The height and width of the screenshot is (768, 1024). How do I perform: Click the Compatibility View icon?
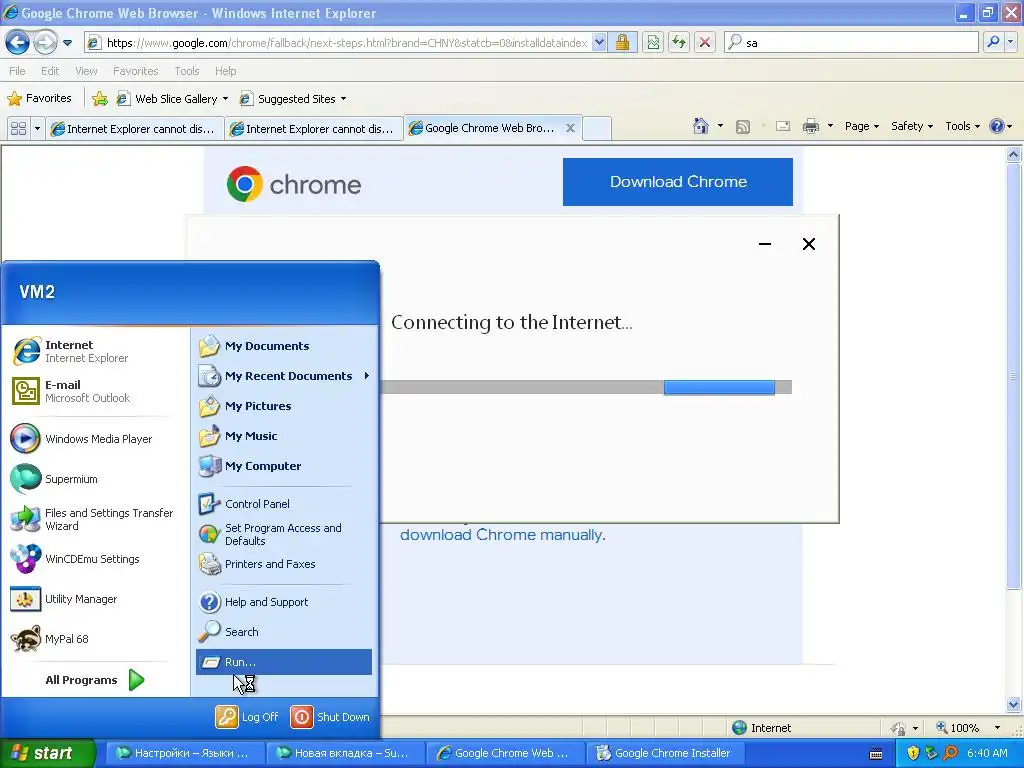(x=653, y=43)
